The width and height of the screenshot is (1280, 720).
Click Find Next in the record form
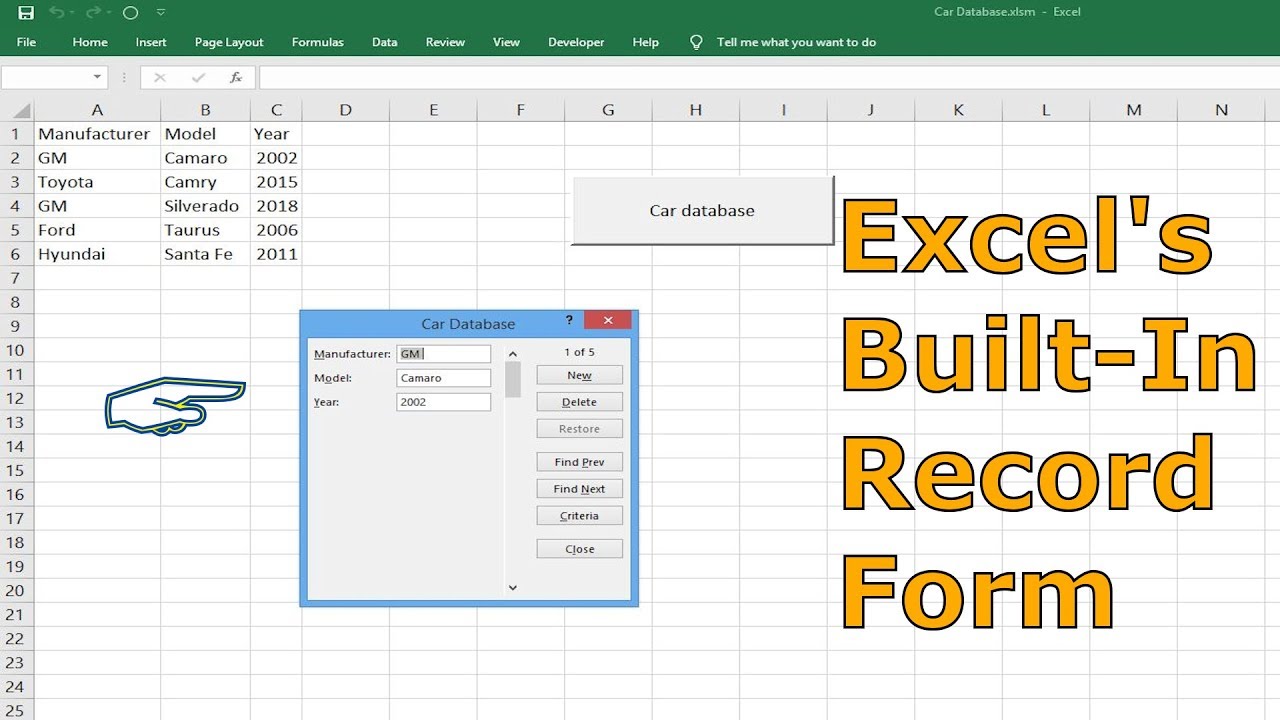point(579,489)
